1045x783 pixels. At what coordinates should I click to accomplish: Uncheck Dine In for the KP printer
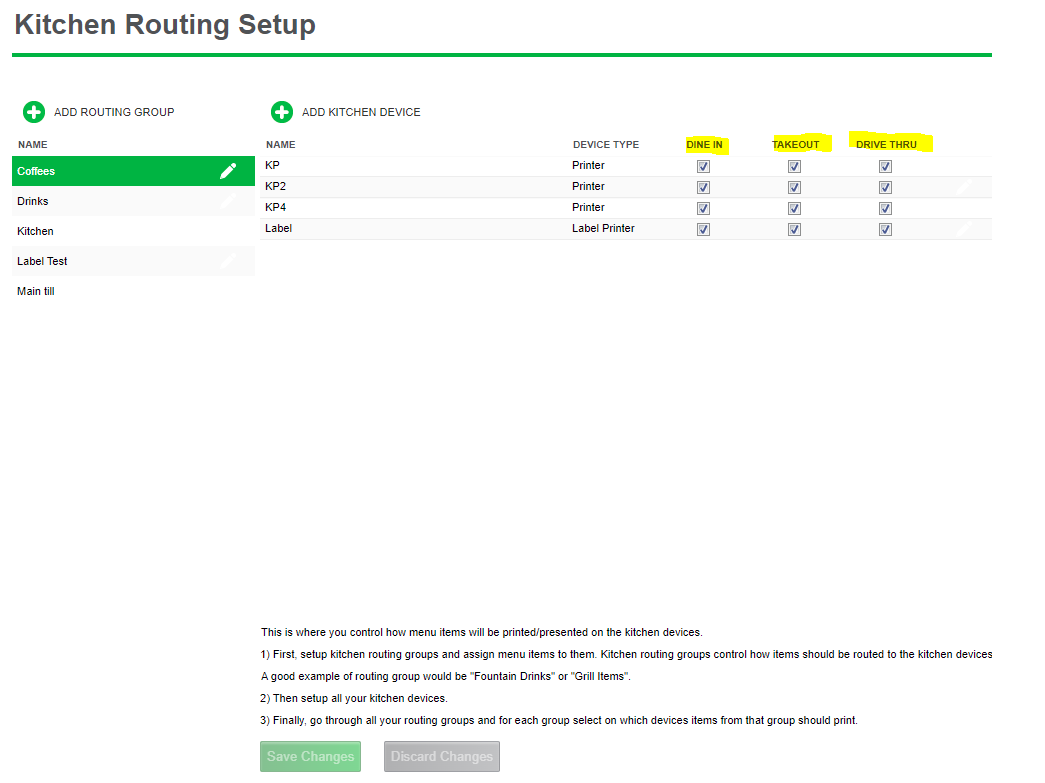coord(703,166)
